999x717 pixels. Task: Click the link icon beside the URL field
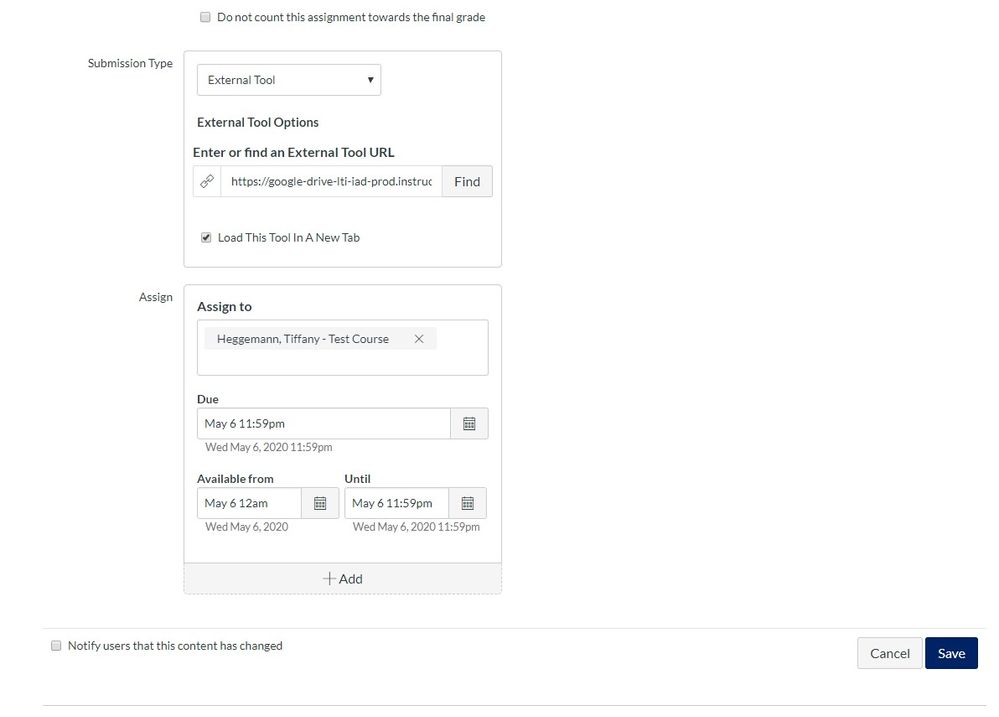coord(207,182)
